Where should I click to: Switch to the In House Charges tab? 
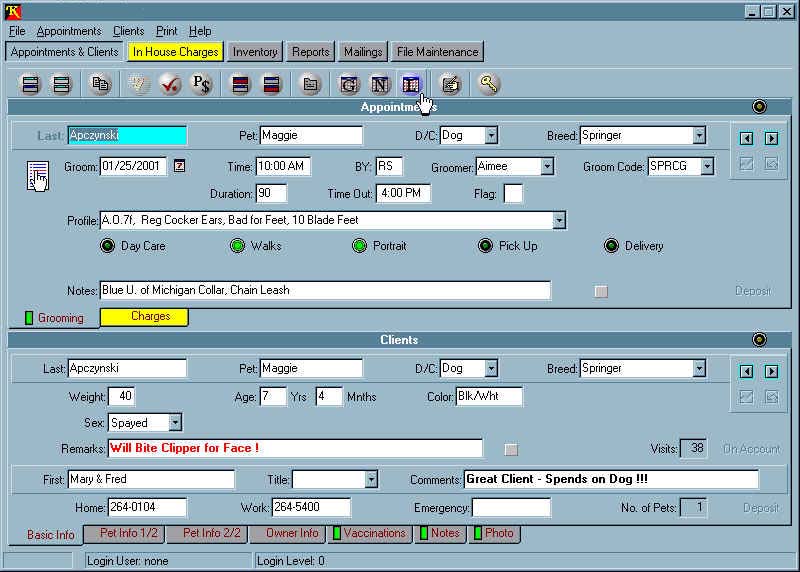pyautogui.click(x=176, y=52)
